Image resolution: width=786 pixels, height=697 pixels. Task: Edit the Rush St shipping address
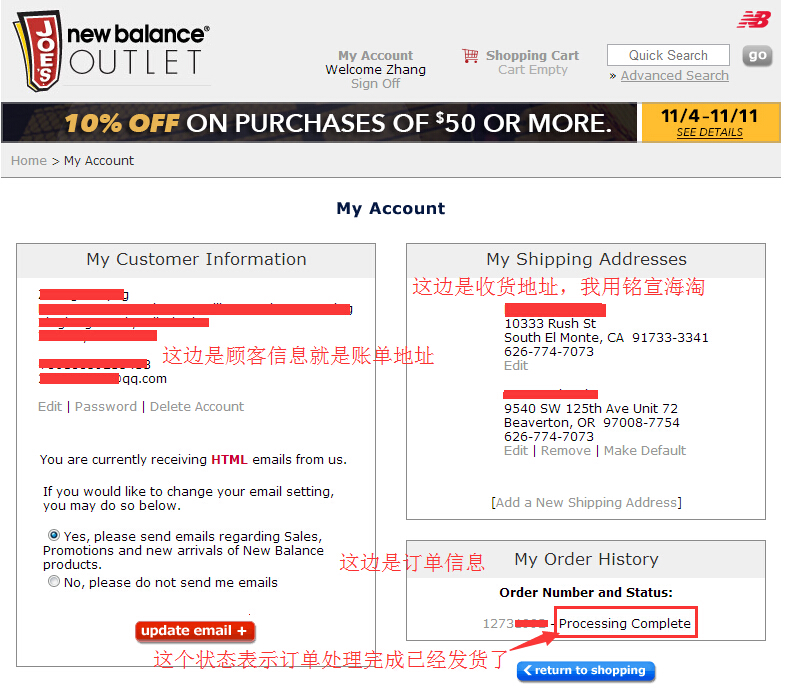[516, 366]
